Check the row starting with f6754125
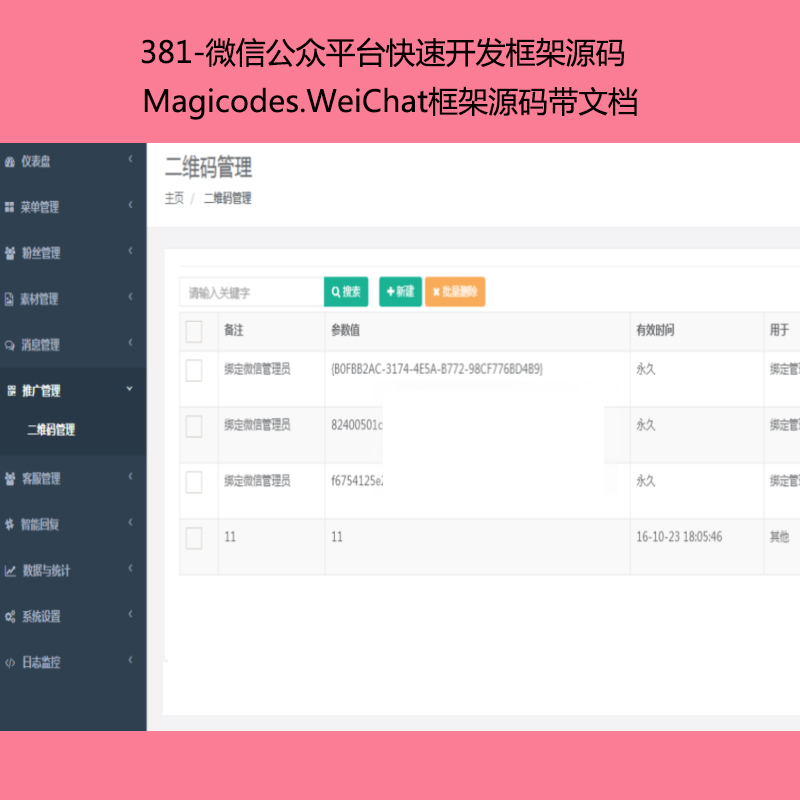800x800 pixels. pos(194,482)
